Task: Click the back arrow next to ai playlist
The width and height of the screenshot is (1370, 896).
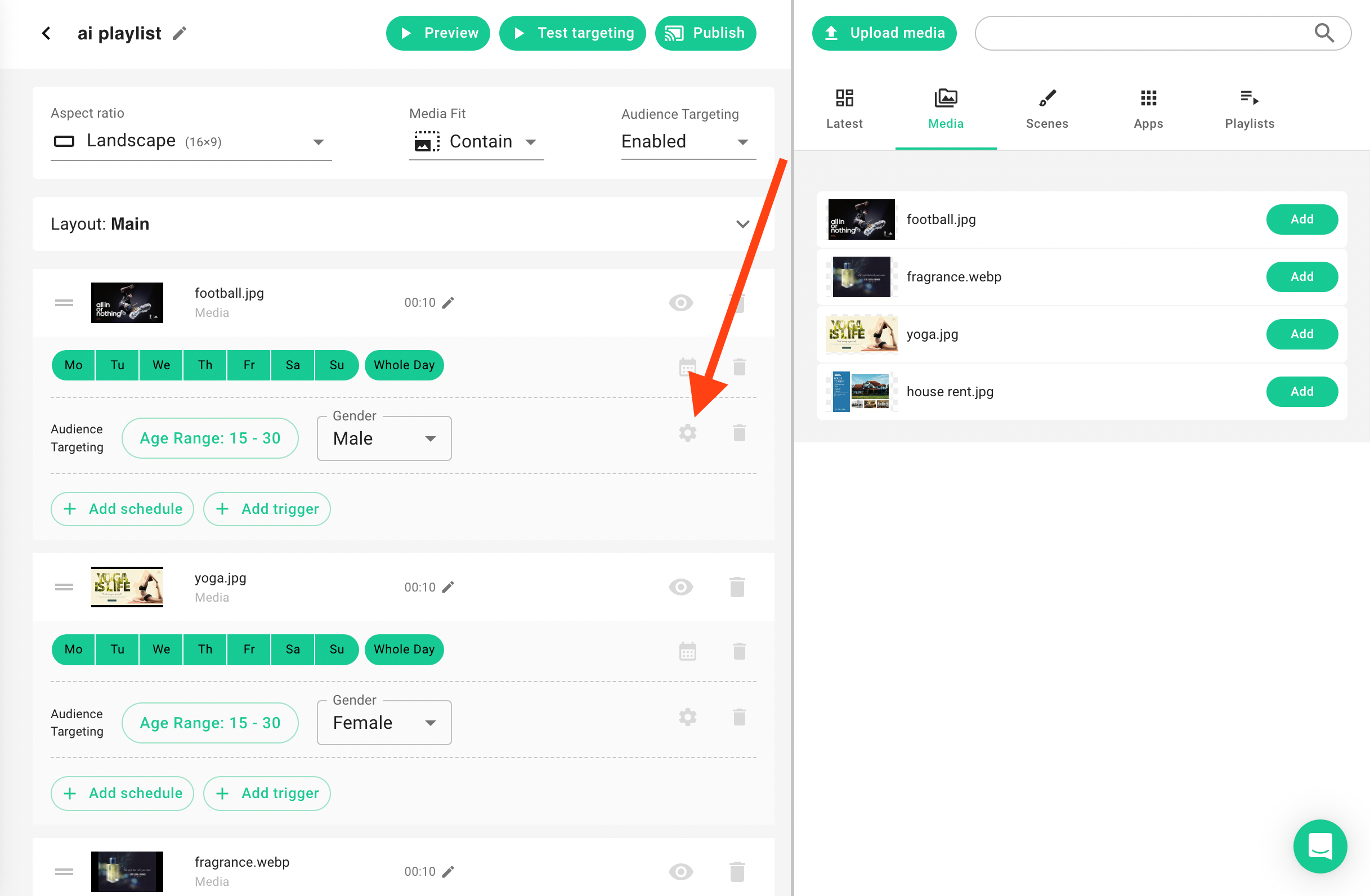Action: [x=47, y=33]
